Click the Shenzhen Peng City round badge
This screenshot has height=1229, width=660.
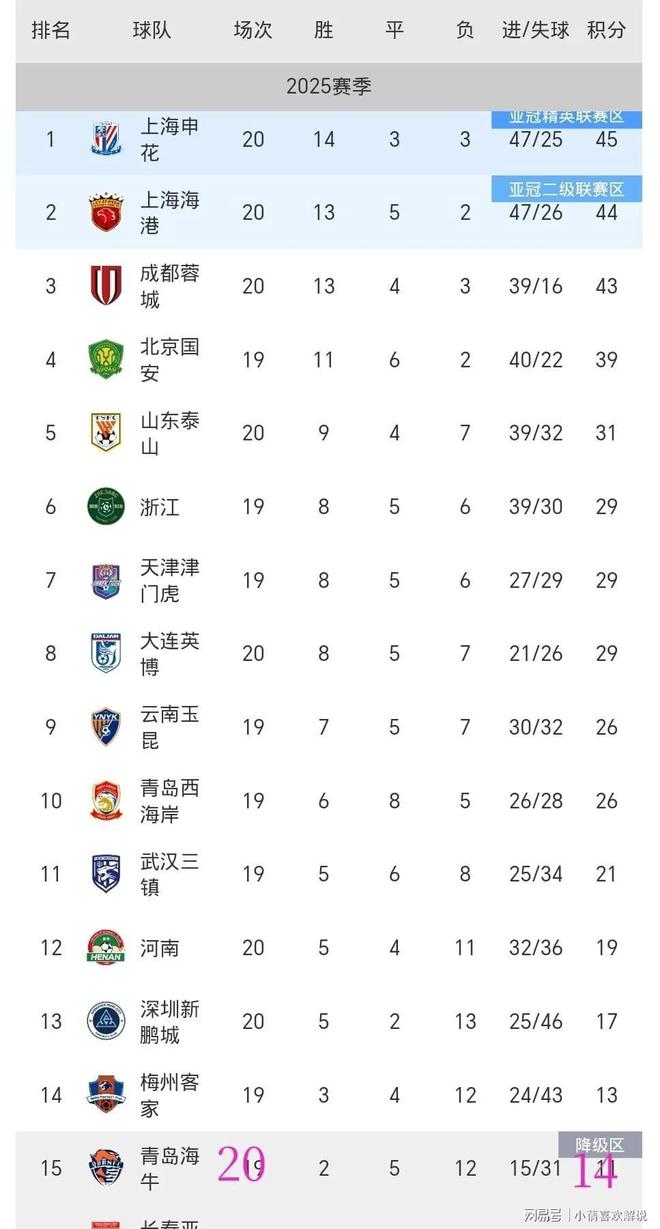[105, 1021]
